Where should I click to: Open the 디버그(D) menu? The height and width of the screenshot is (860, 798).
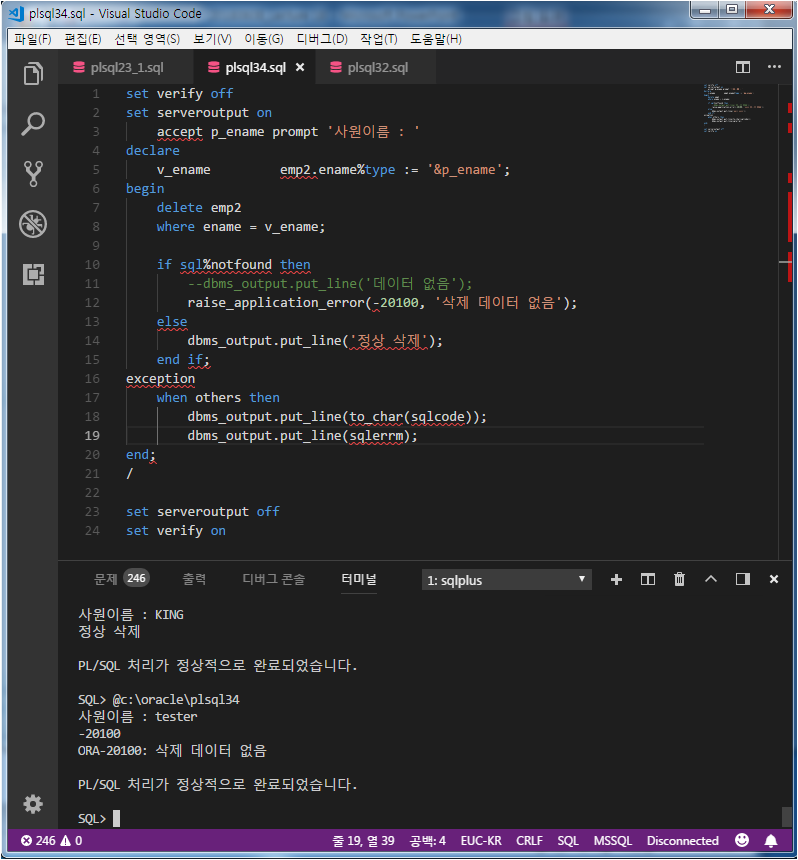(x=322, y=39)
